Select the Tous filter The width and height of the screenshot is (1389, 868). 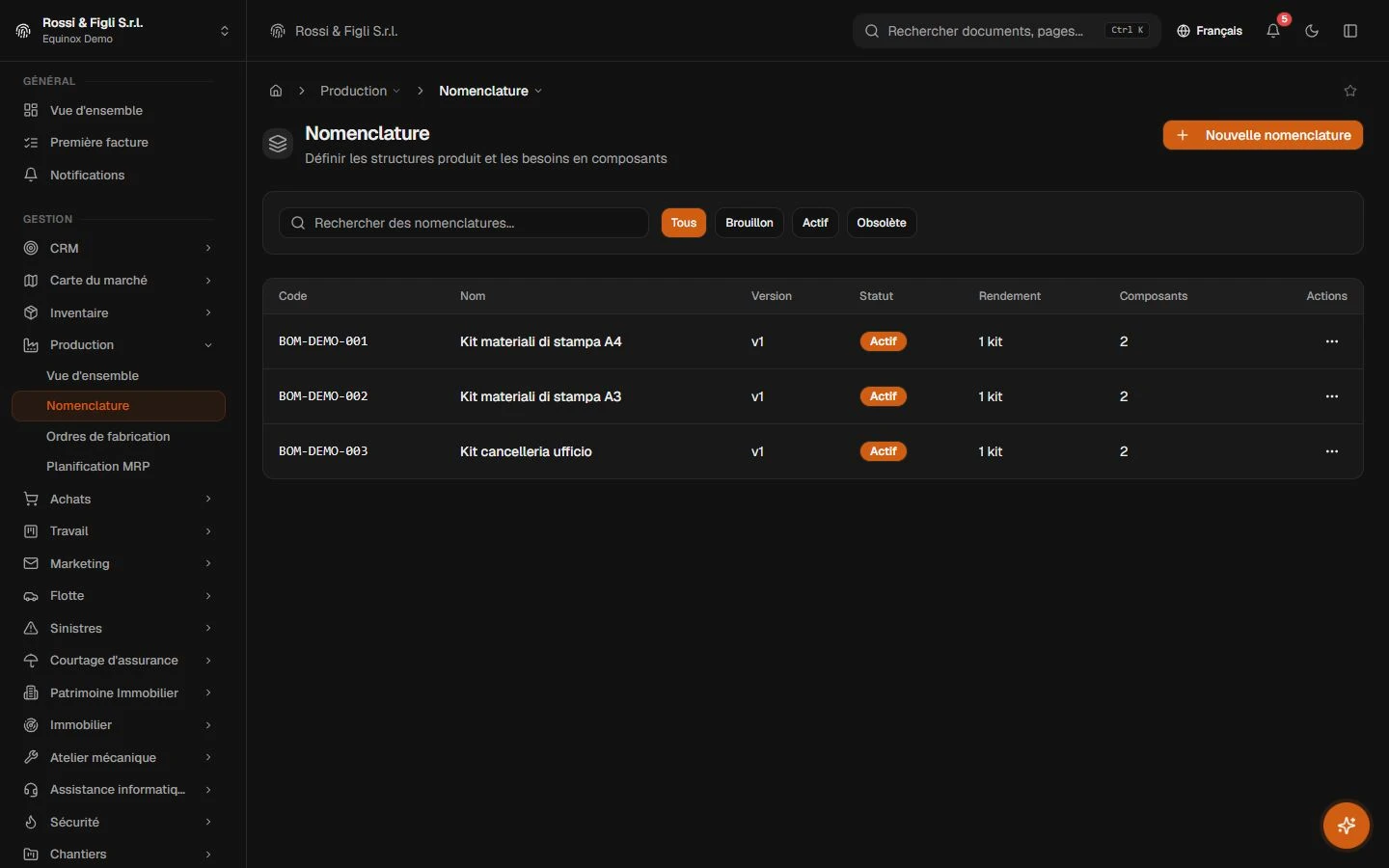point(684,223)
